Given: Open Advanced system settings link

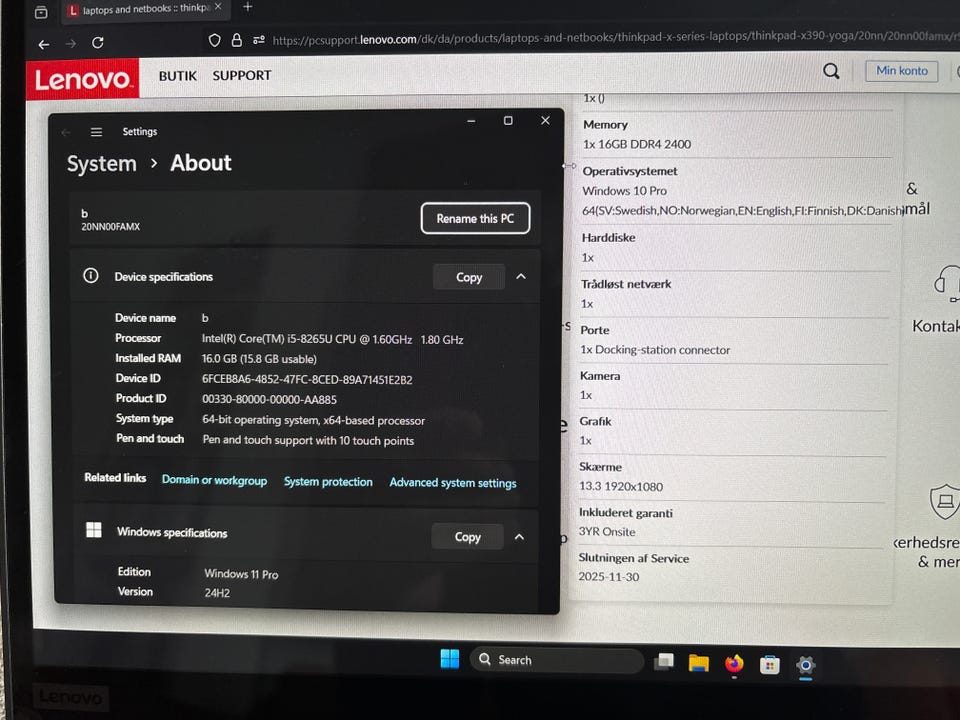Looking at the screenshot, I should [x=453, y=483].
